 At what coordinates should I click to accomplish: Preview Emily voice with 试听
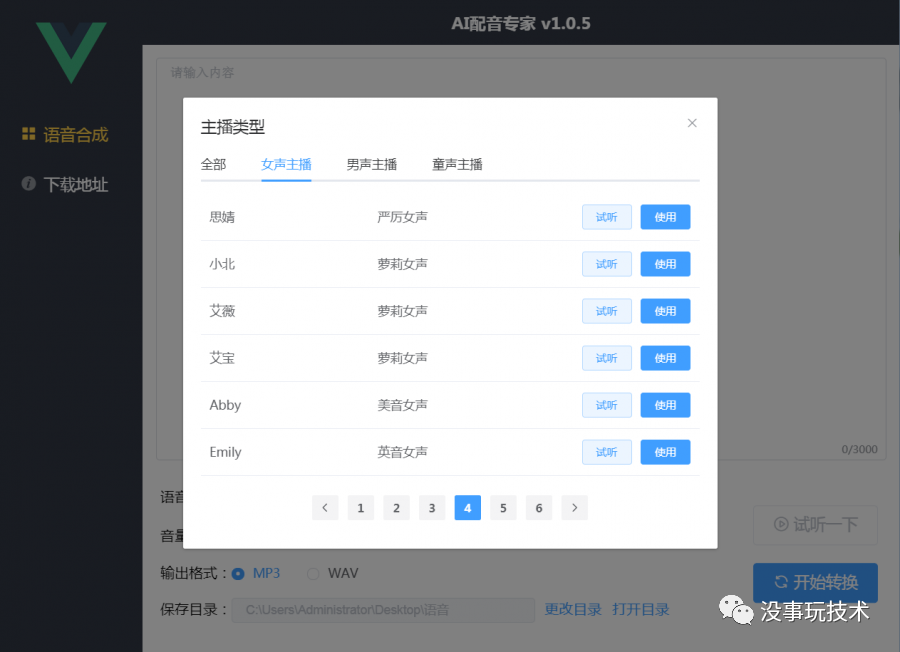(607, 452)
